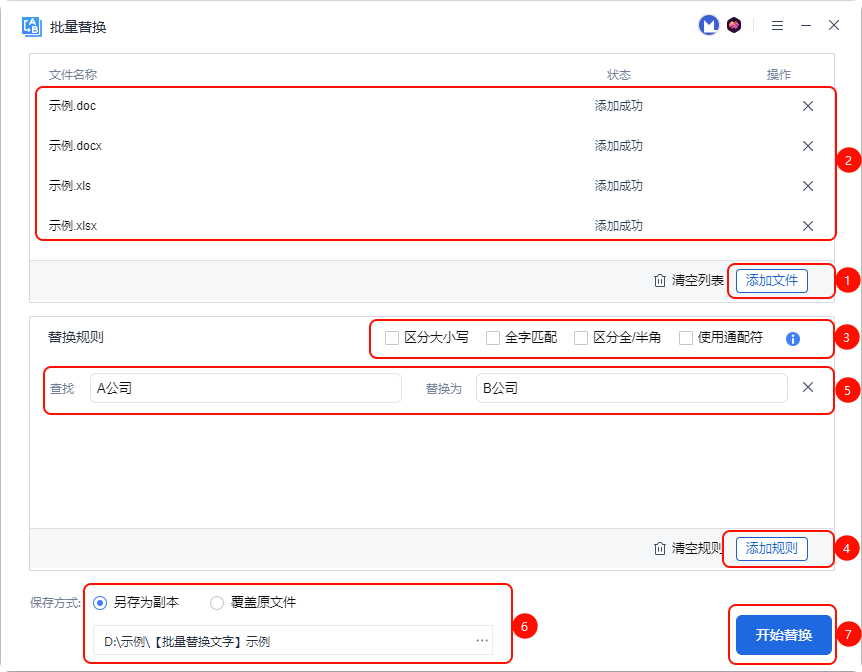Click the 查找 input field with A公司
The height and width of the screenshot is (672, 862).
click(x=245, y=388)
